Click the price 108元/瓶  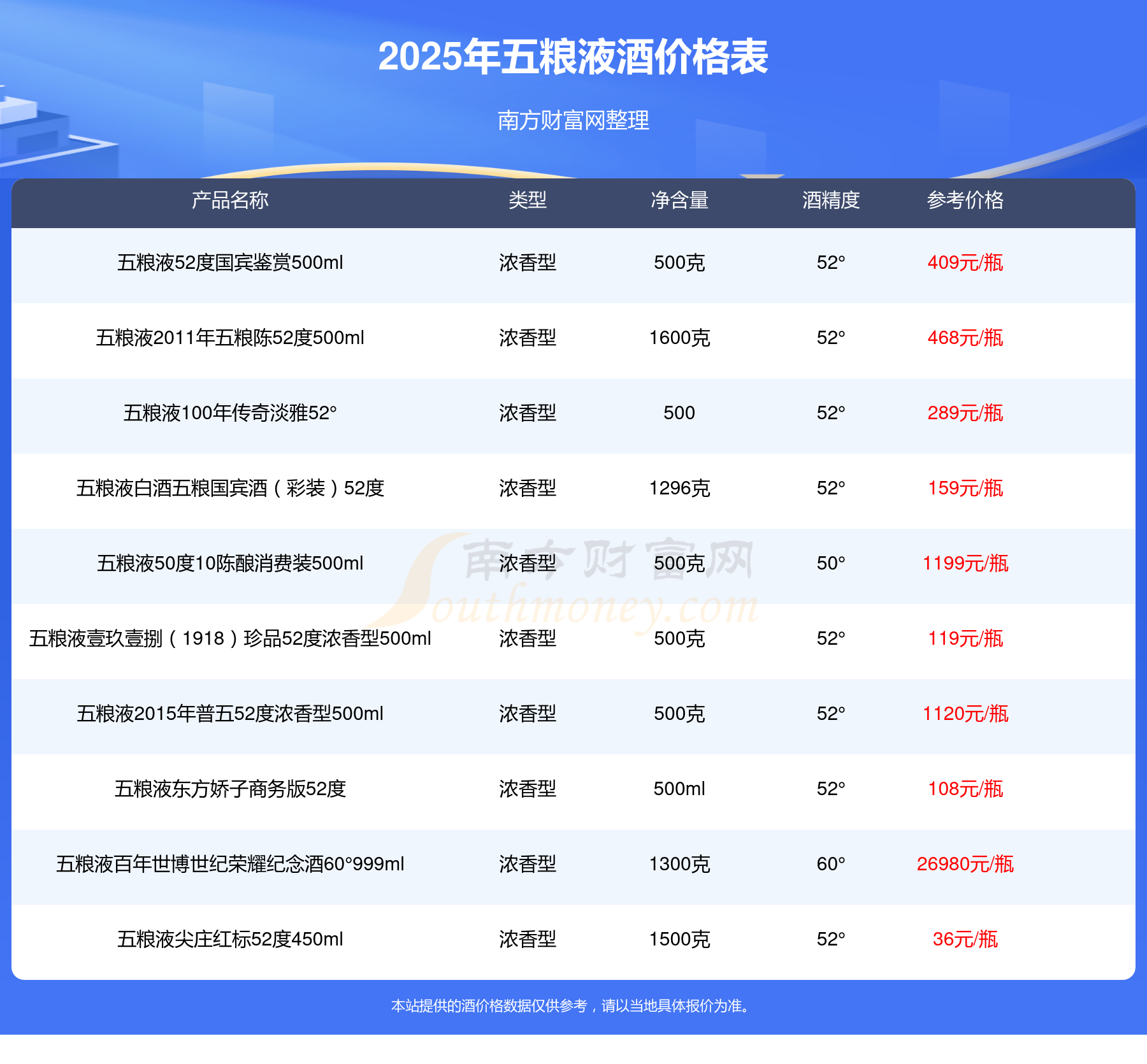tap(965, 789)
